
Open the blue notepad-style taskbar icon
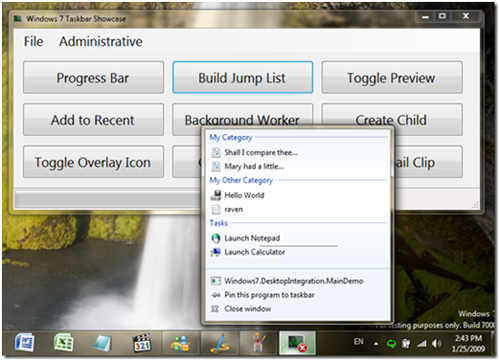[x=102, y=343]
